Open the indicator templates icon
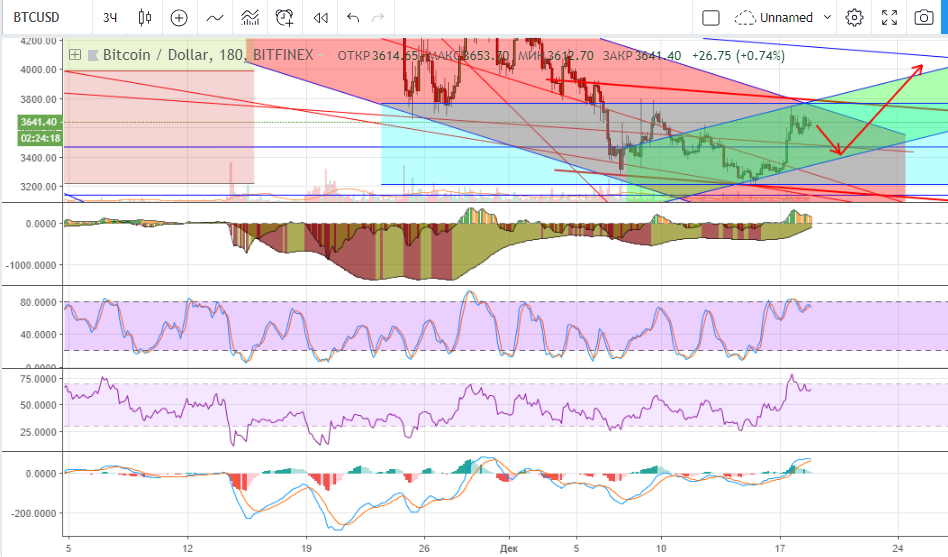This screenshot has width=948, height=557. [x=250, y=17]
